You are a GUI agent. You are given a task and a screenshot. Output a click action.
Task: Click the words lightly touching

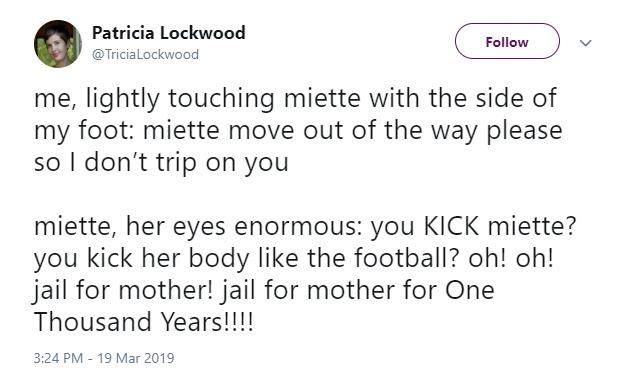(180, 99)
